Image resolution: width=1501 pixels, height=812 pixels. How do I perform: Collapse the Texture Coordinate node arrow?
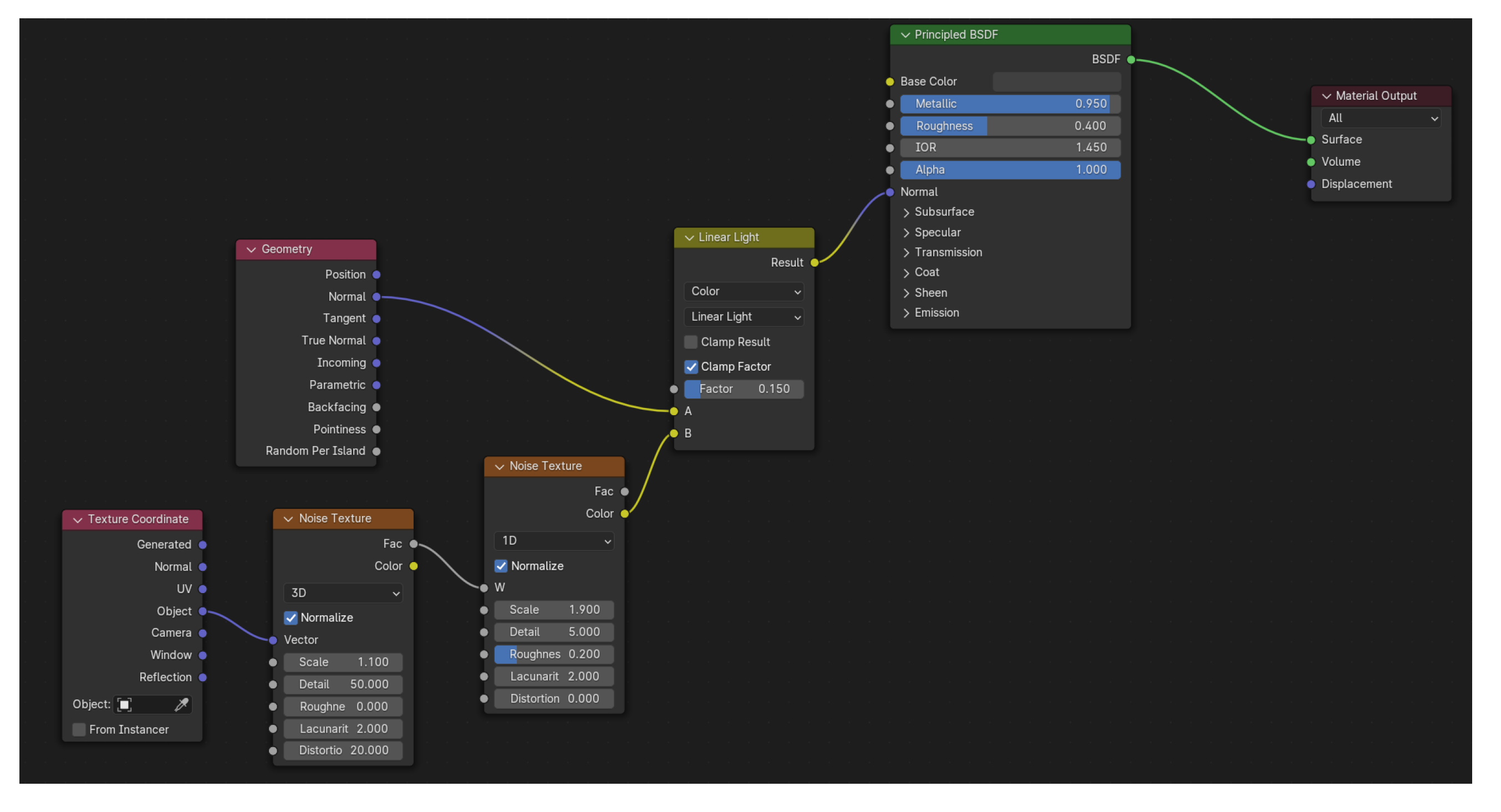[x=78, y=519]
